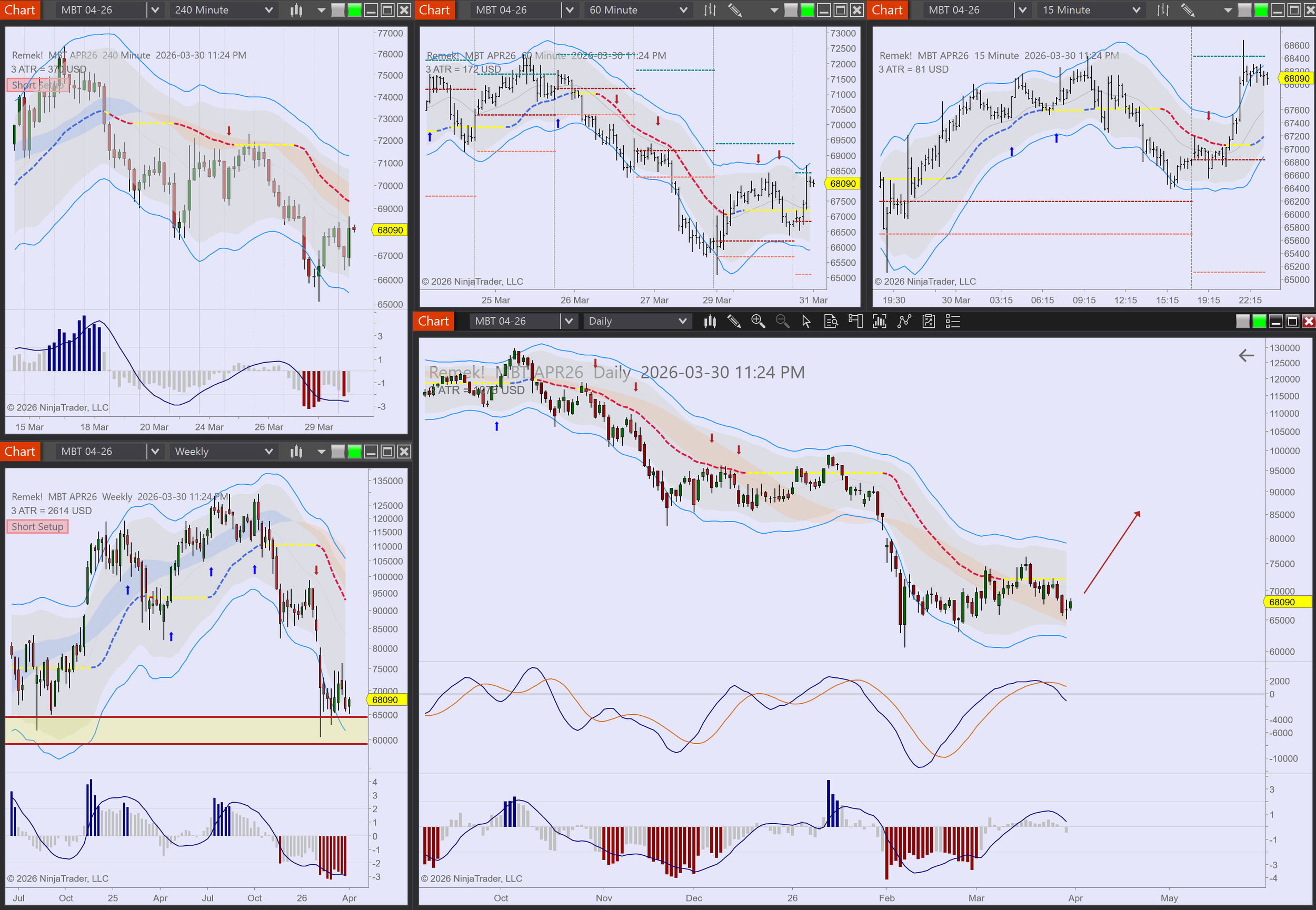Screen dimensions: 1316x910
Task: Click Short Setup label on Weekly chart
Action: [x=37, y=526]
